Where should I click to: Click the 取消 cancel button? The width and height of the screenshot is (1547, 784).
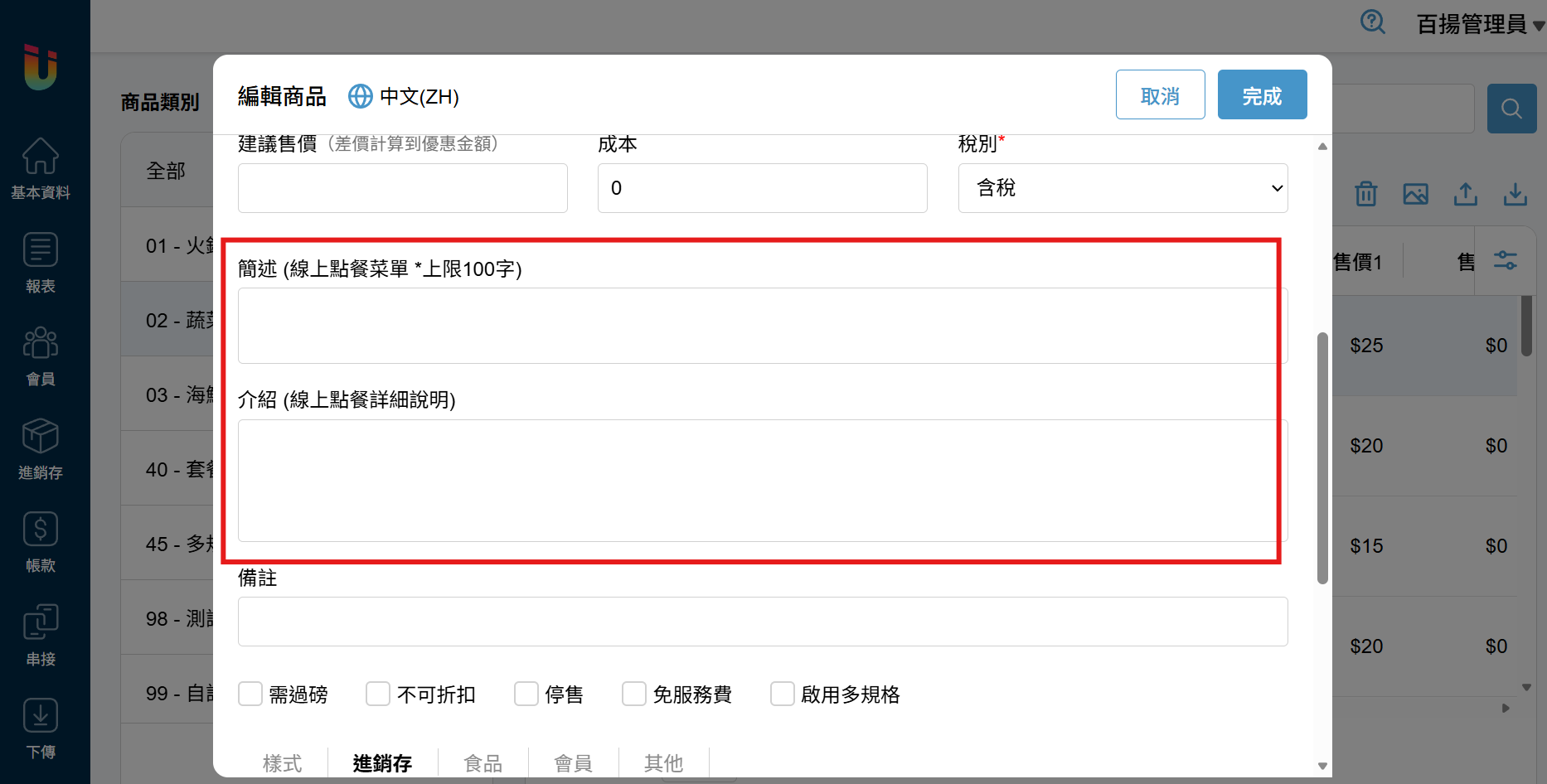point(1160,95)
